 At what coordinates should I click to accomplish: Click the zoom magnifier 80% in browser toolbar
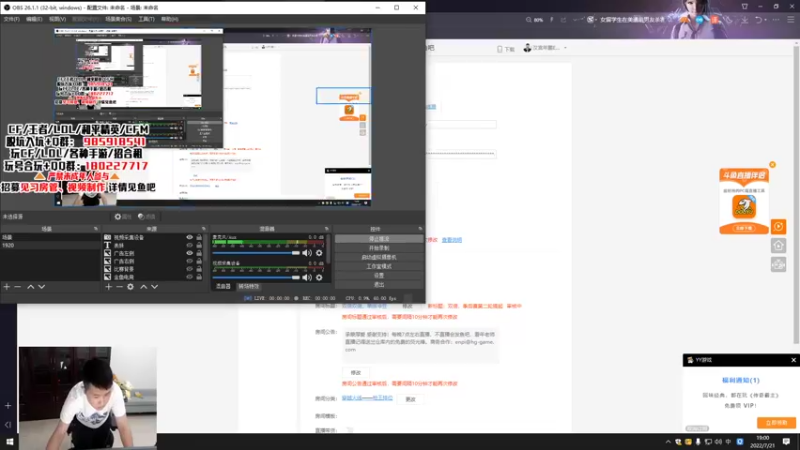[x=534, y=20]
